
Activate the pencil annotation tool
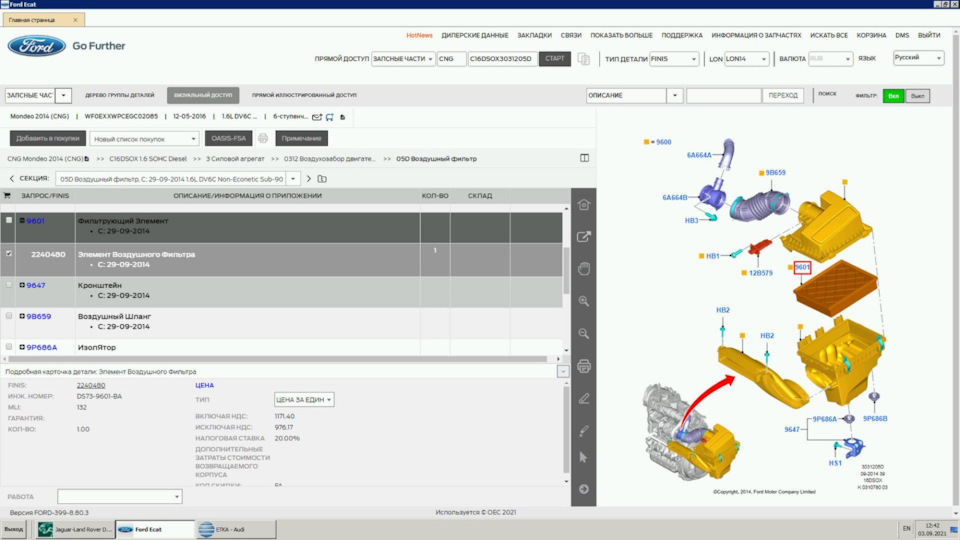click(583, 399)
